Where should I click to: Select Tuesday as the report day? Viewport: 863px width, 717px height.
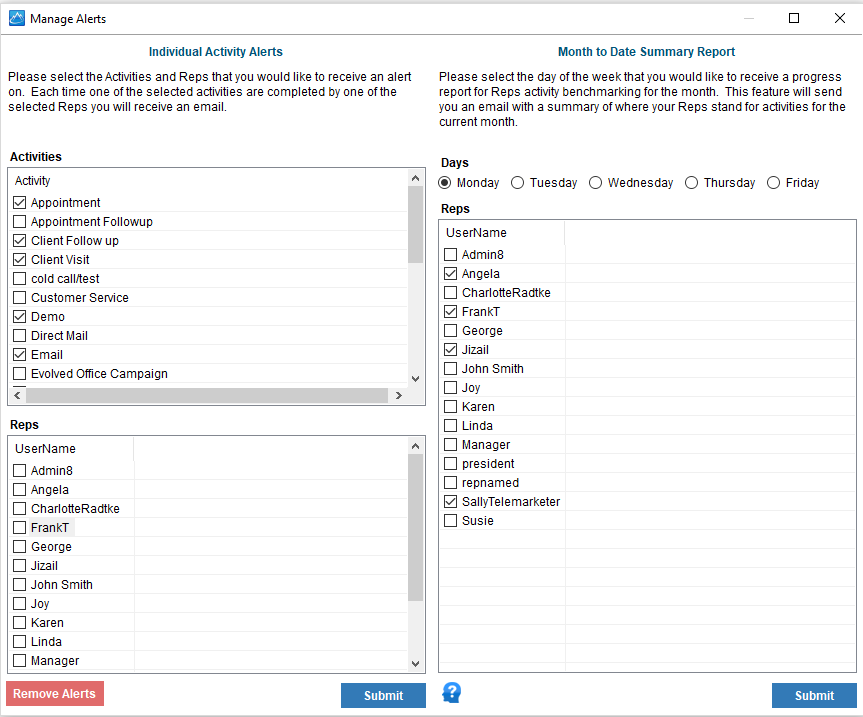[x=517, y=183]
